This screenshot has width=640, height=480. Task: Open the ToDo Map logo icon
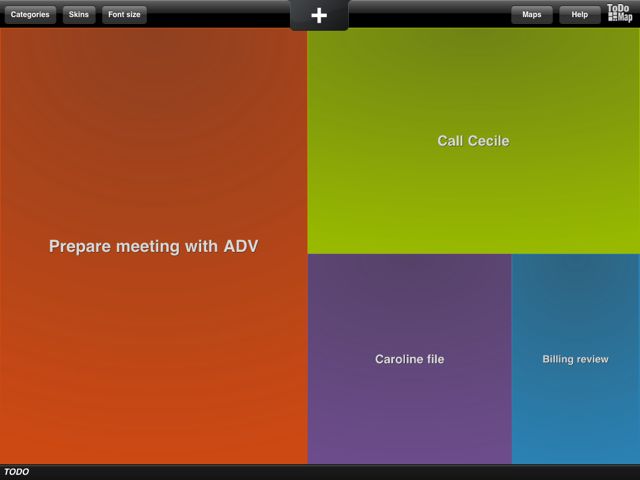620,13
